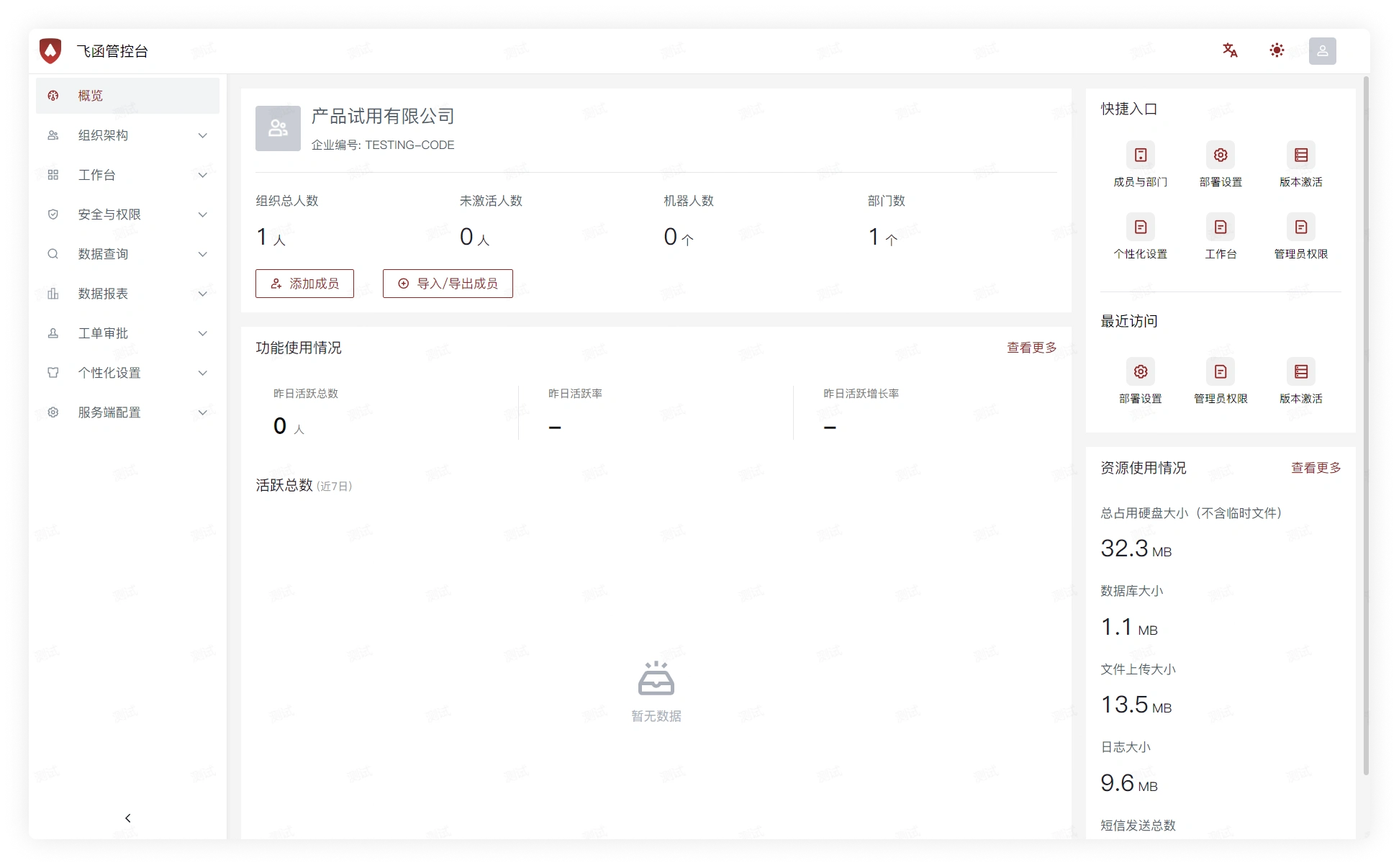Open 工作台 quick entry icon
The image size is (1399, 868).
click(x=1221, y=227)
